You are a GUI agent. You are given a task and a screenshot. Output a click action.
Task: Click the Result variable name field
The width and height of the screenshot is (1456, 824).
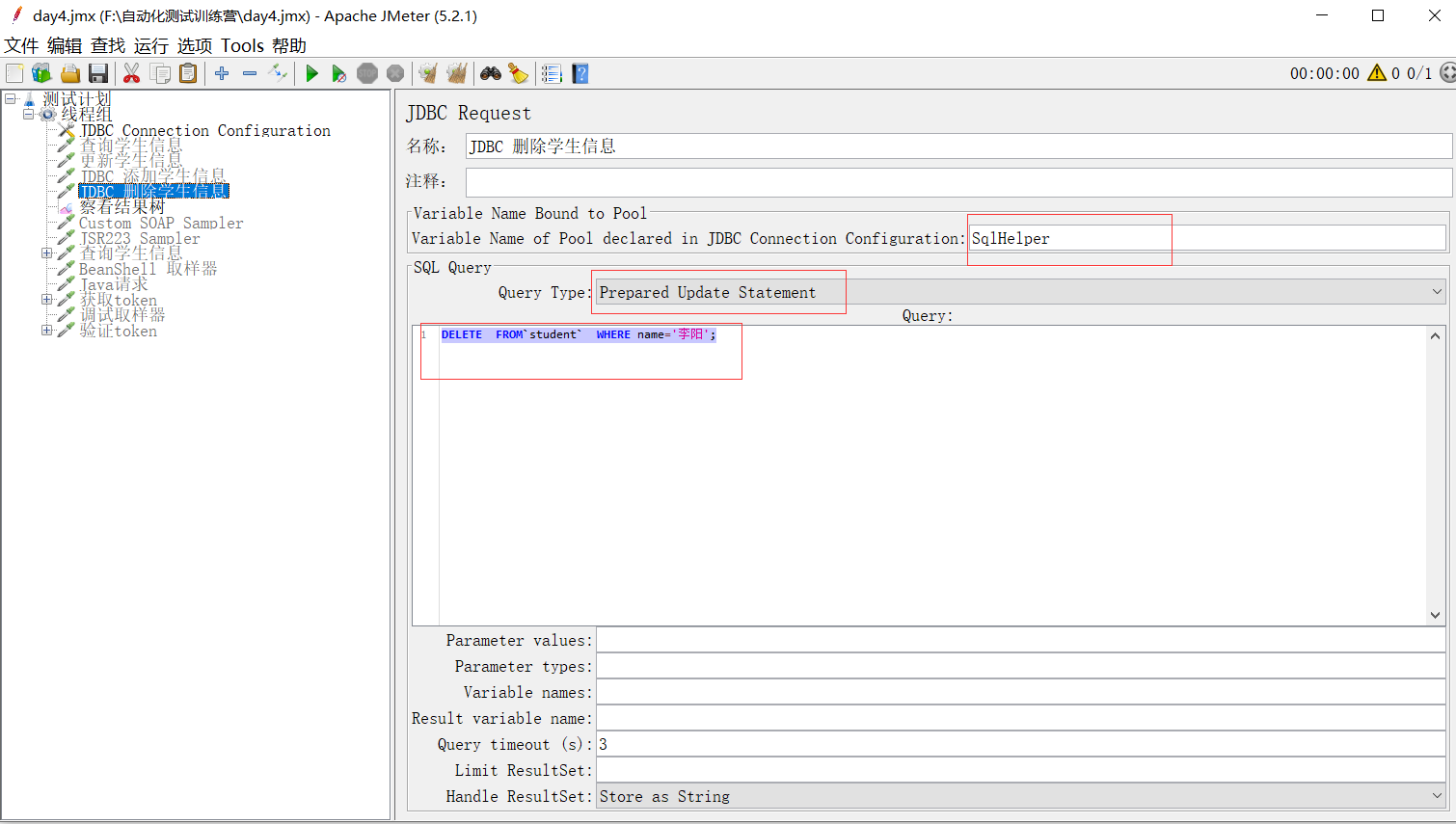click(x=1021, y=718)
